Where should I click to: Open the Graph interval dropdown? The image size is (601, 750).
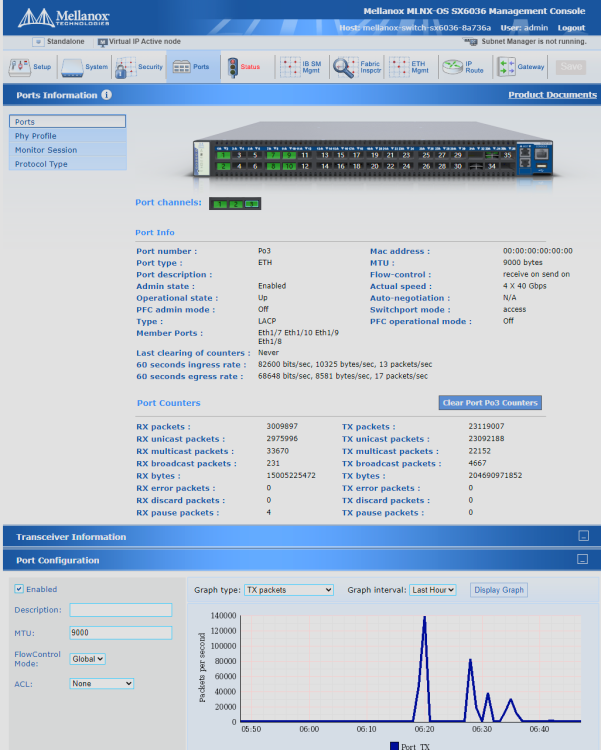pos(433,590)
